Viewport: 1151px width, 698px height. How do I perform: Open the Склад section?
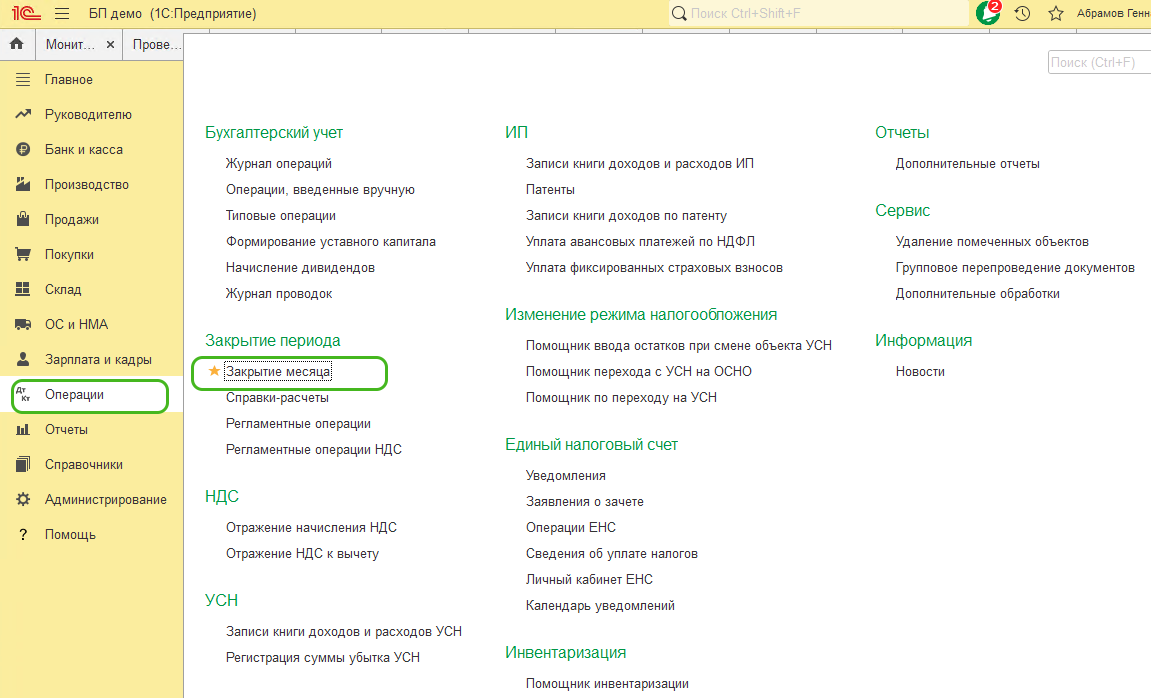[x=63, y=290]
